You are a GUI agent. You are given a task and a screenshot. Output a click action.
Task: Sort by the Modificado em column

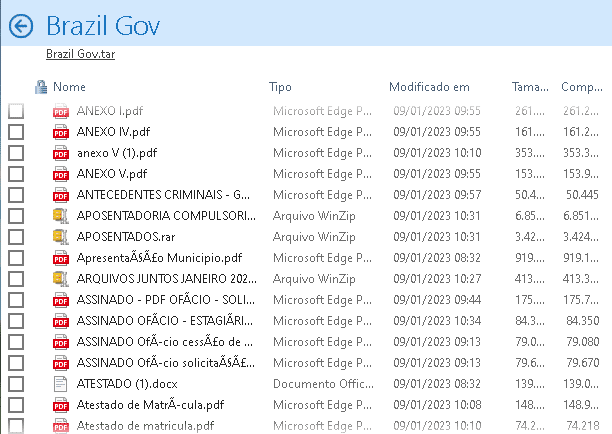(429, 87)
